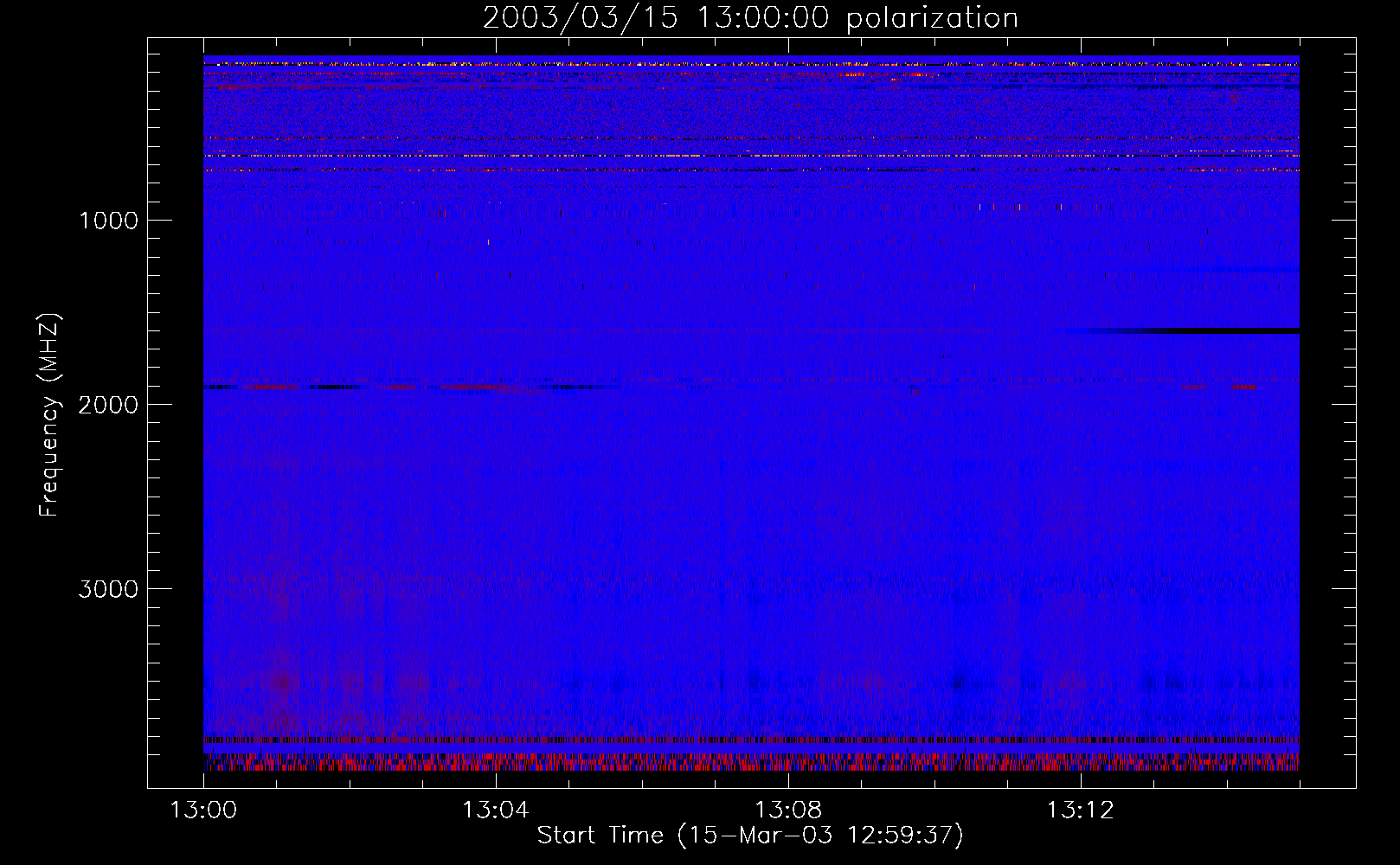Click the 13:00 time tick label

coord(203,811)
